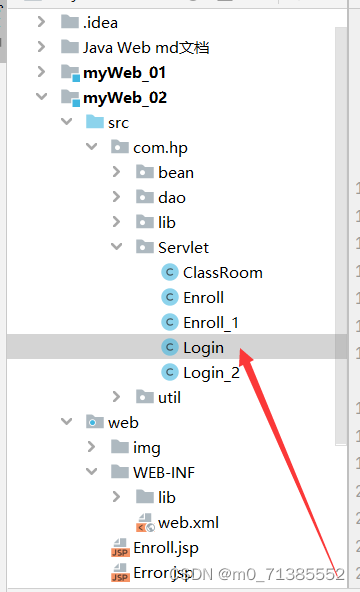Click the com.hp package icon
Image resolution: width=360 pixels, height=592 pixels.
[x=120, y=147]
